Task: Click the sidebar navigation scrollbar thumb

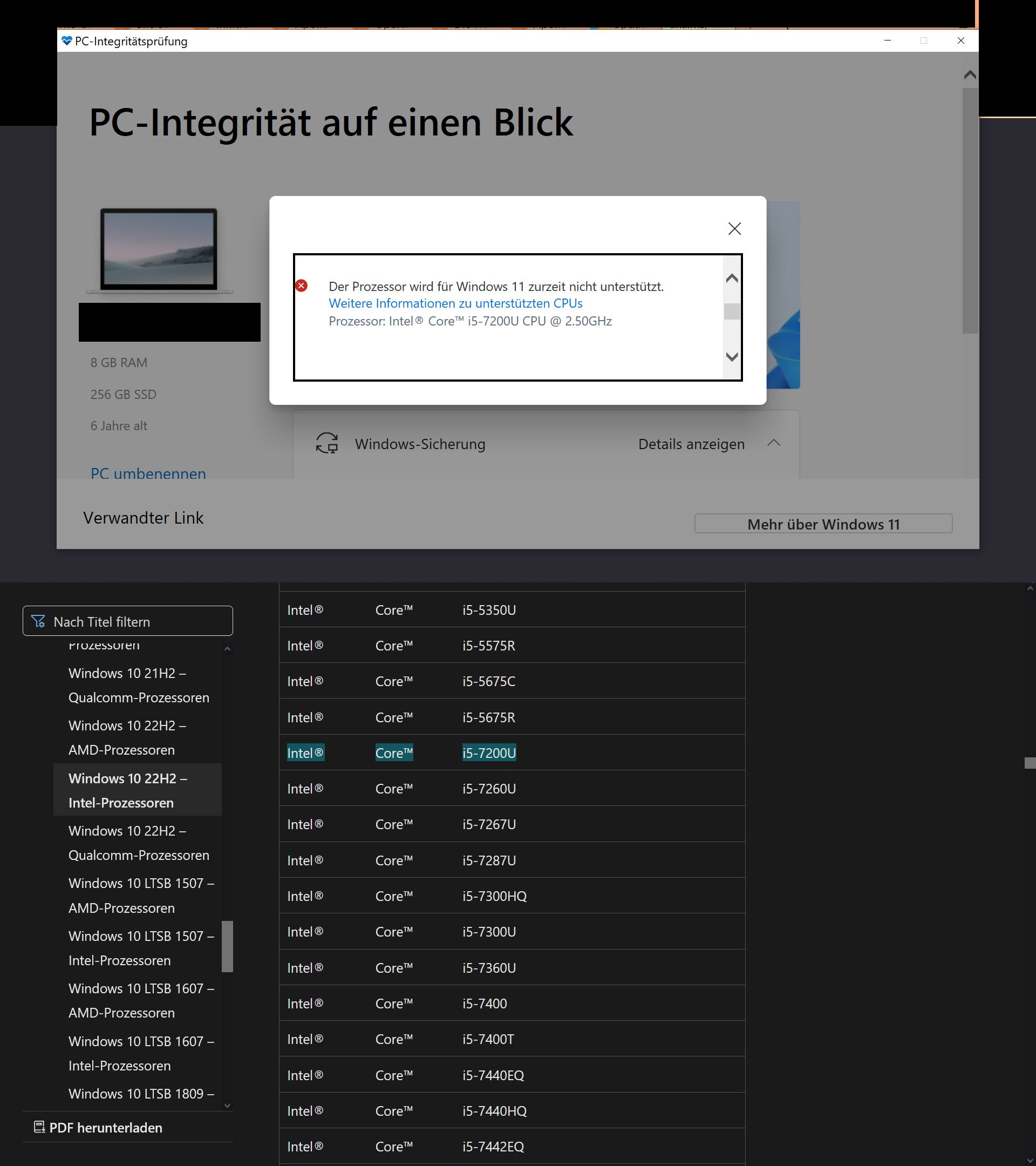Action: point(227,945)
